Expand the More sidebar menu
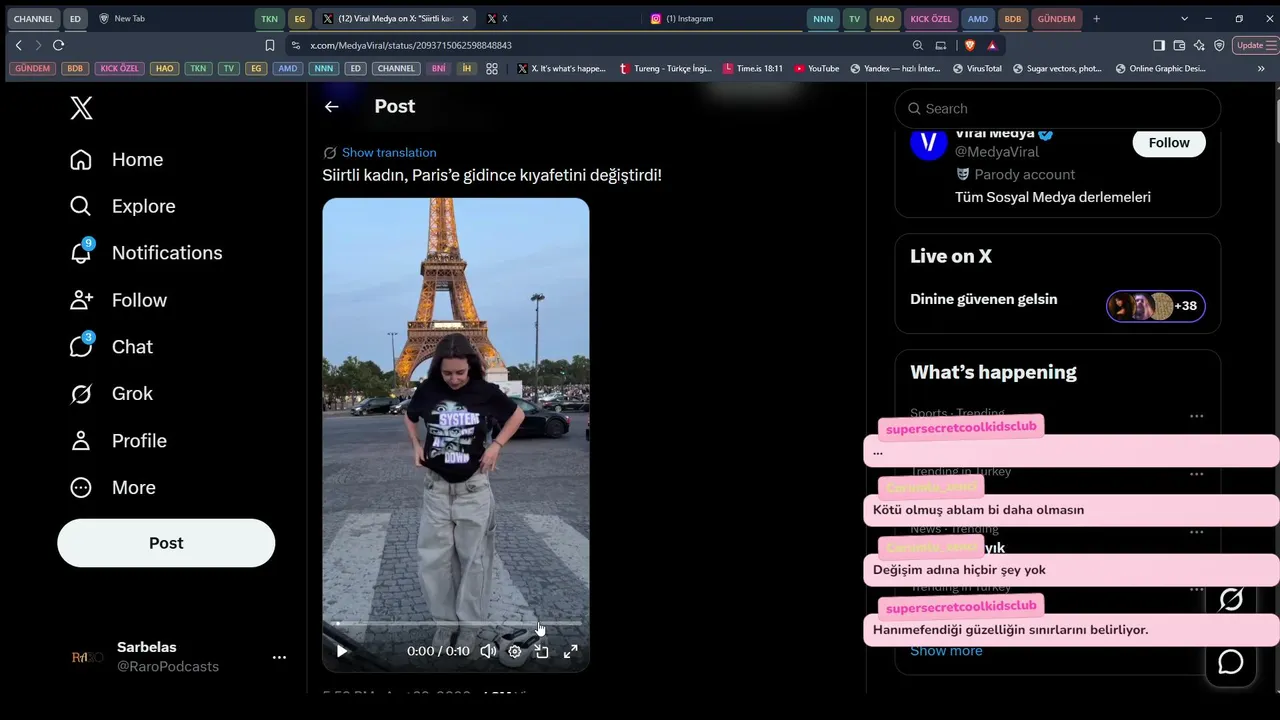Screen dimensions: 1280x720 pos(113,488)
